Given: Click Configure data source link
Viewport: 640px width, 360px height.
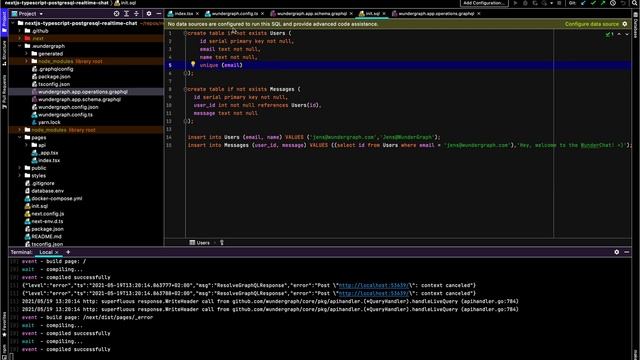Looking at the screenshot, I should [591, 24].
